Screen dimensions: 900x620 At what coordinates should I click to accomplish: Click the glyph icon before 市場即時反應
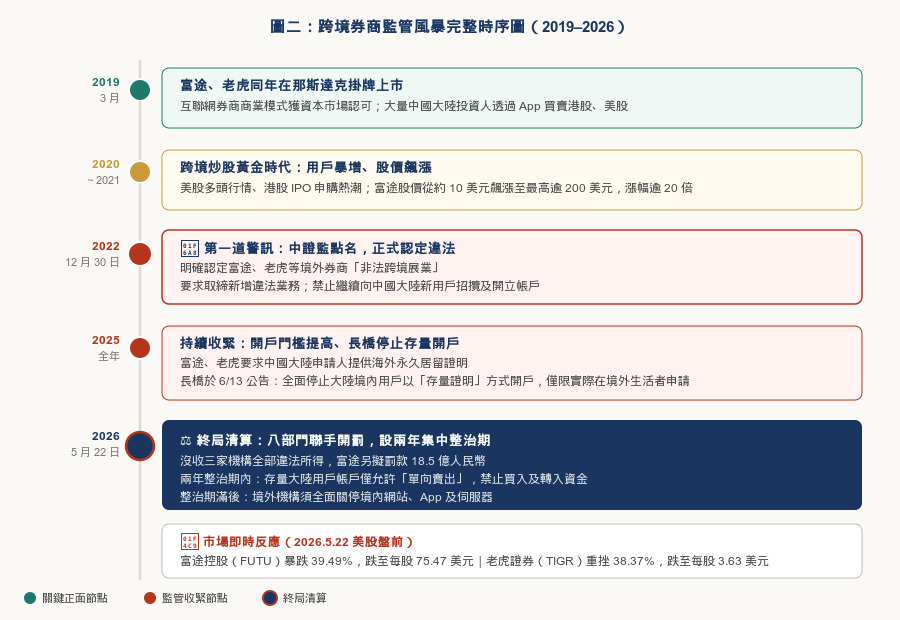190,542
